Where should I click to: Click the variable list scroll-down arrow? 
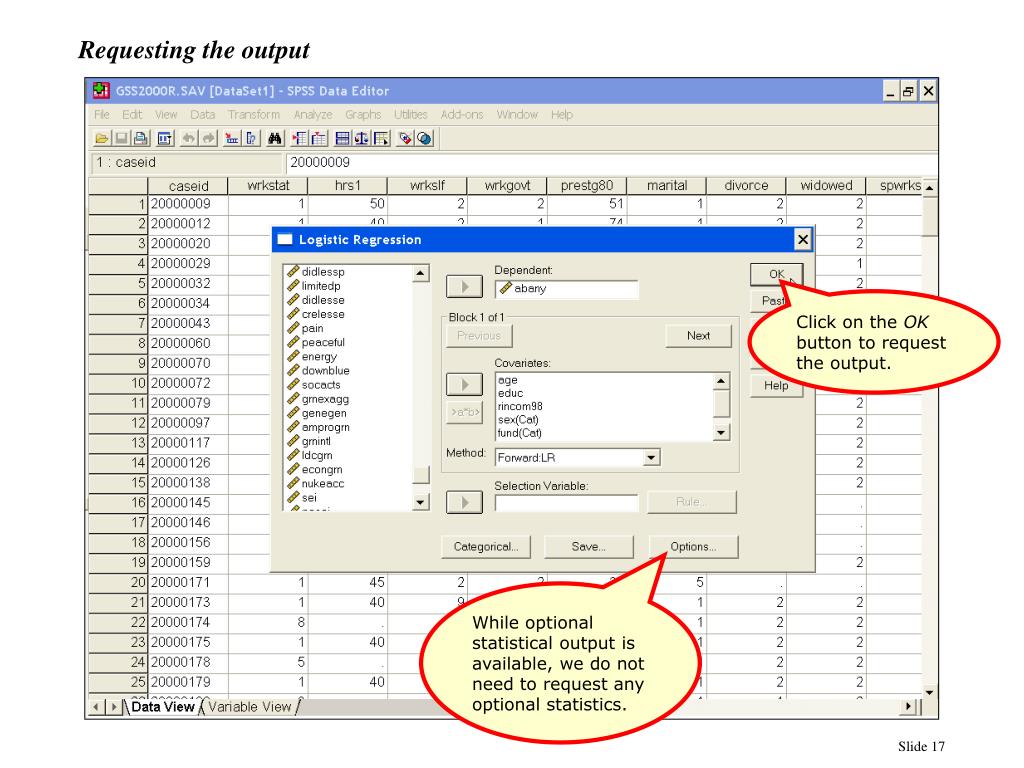(421, 502)
